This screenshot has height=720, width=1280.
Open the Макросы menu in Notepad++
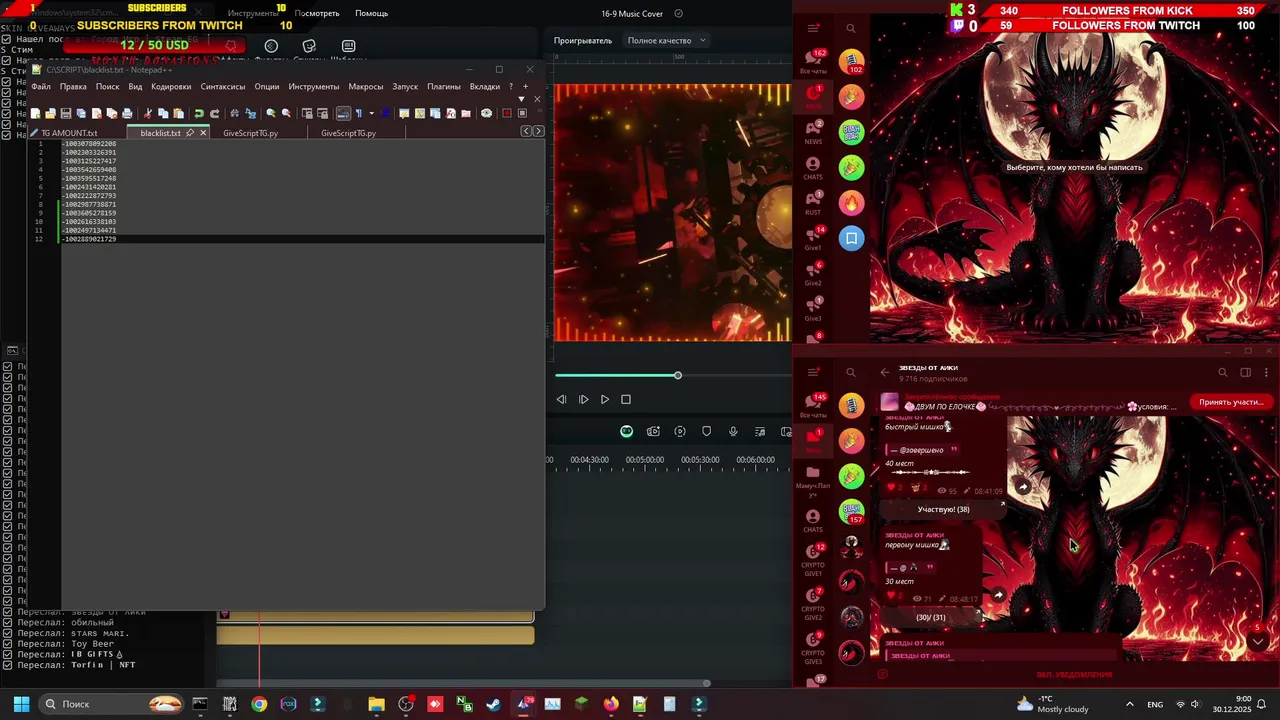366,87
